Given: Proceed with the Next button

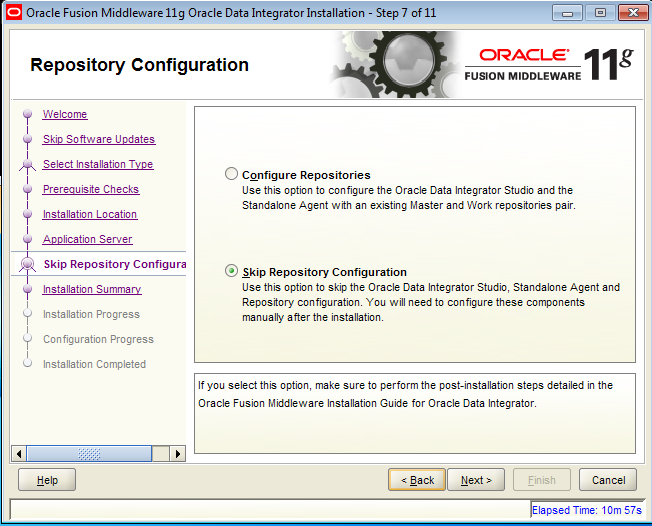Looking at the screenshot, I should point(476,480).
